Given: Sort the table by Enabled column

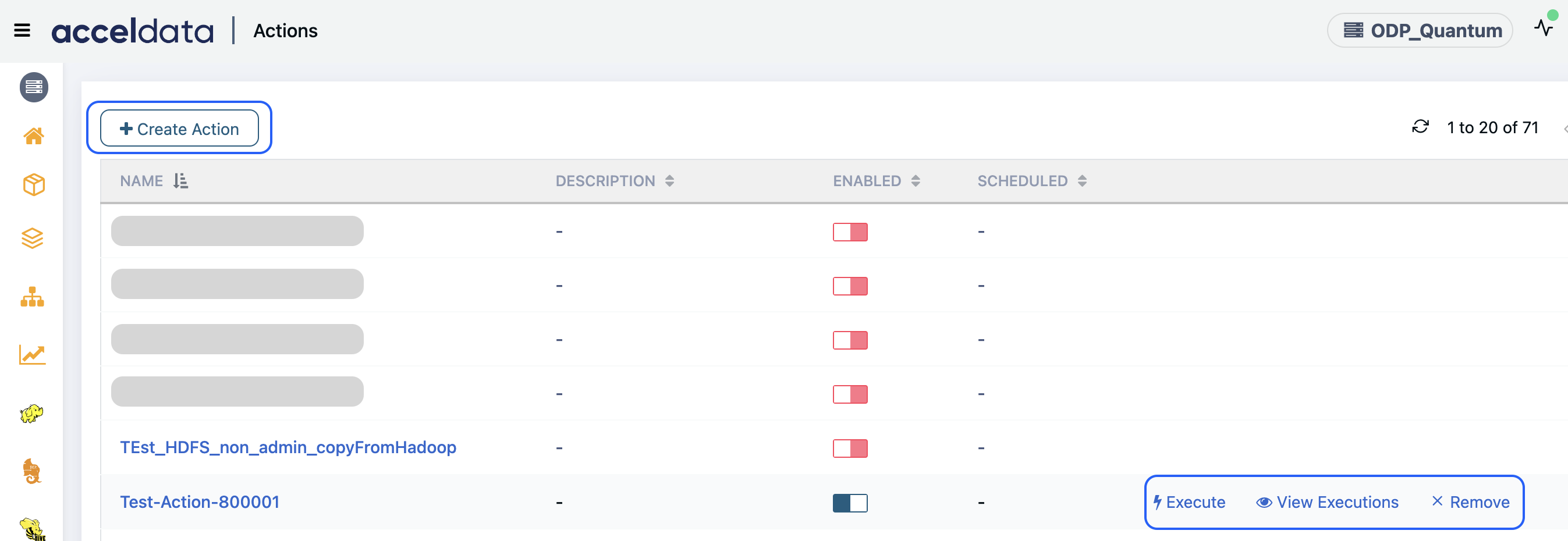Looking at the screenshot, I should tap(916, 181).
